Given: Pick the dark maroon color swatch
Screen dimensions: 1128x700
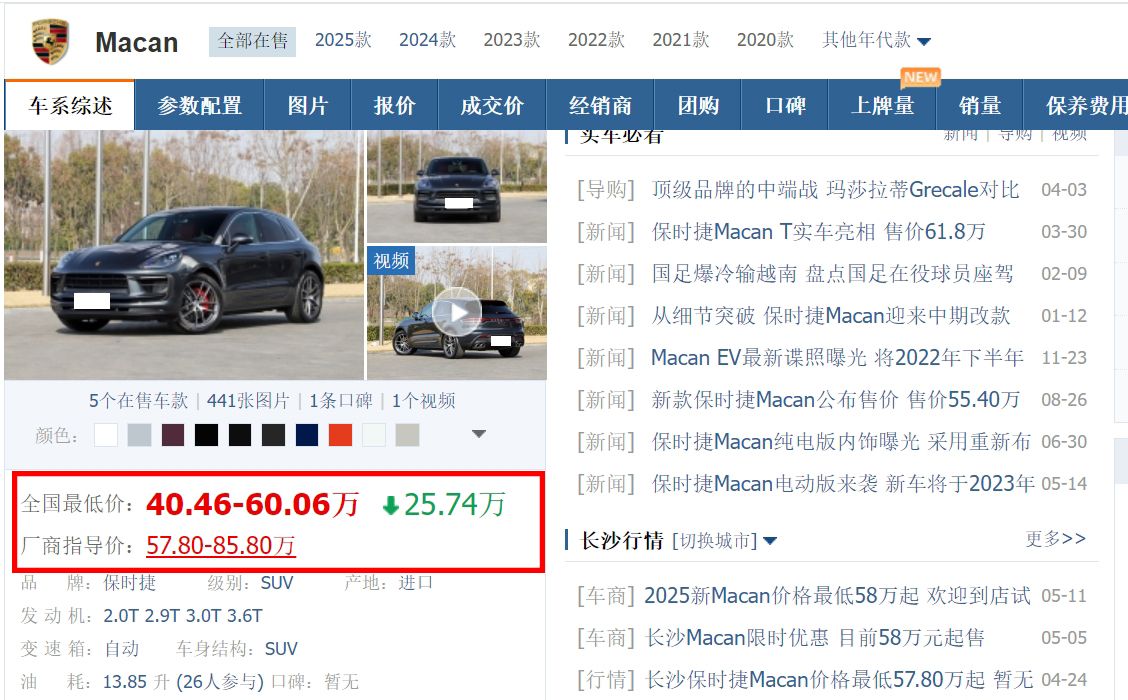Looking at the screenshot, I should tap(173, 435).
